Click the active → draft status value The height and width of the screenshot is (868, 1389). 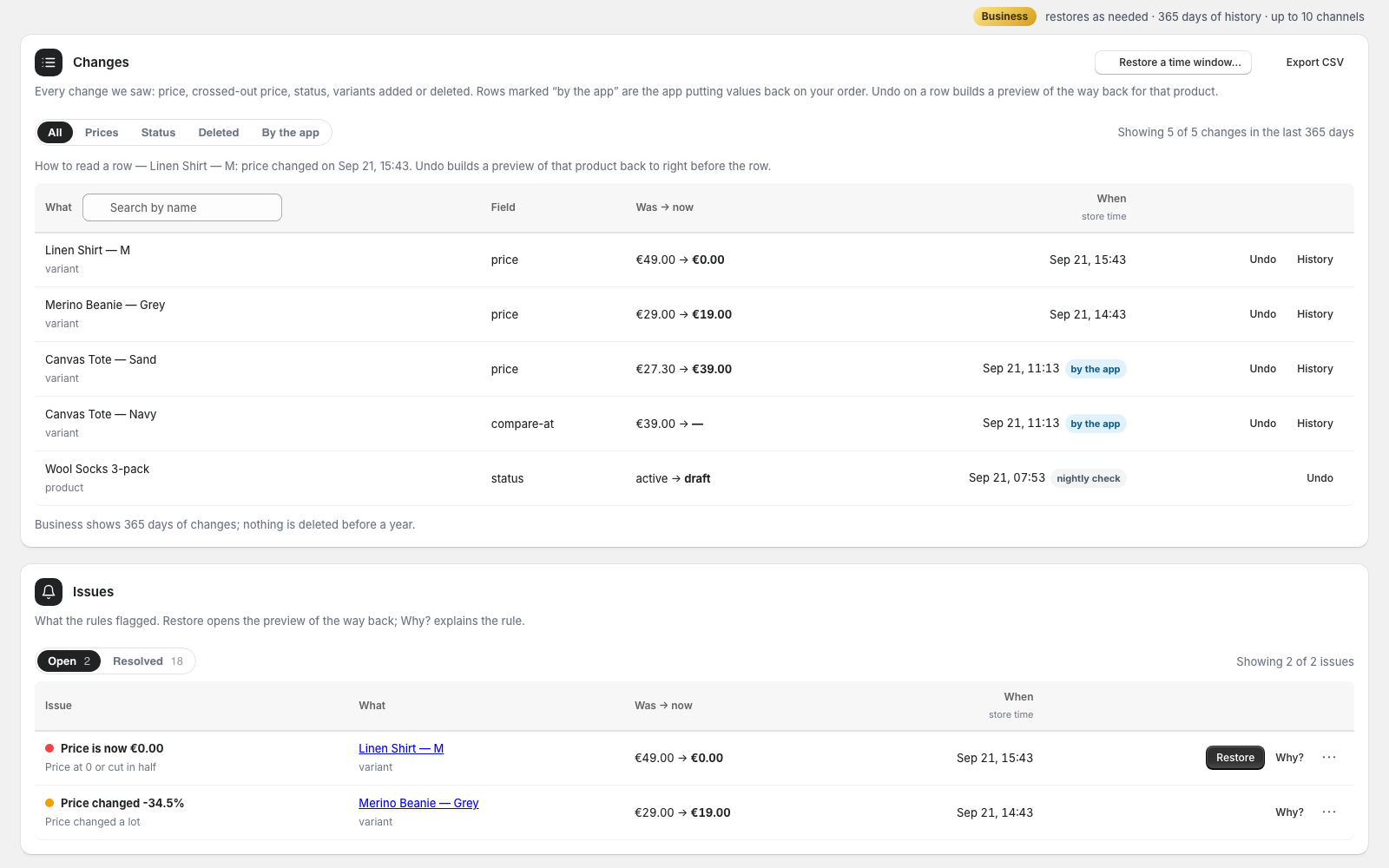click(673, 478)
